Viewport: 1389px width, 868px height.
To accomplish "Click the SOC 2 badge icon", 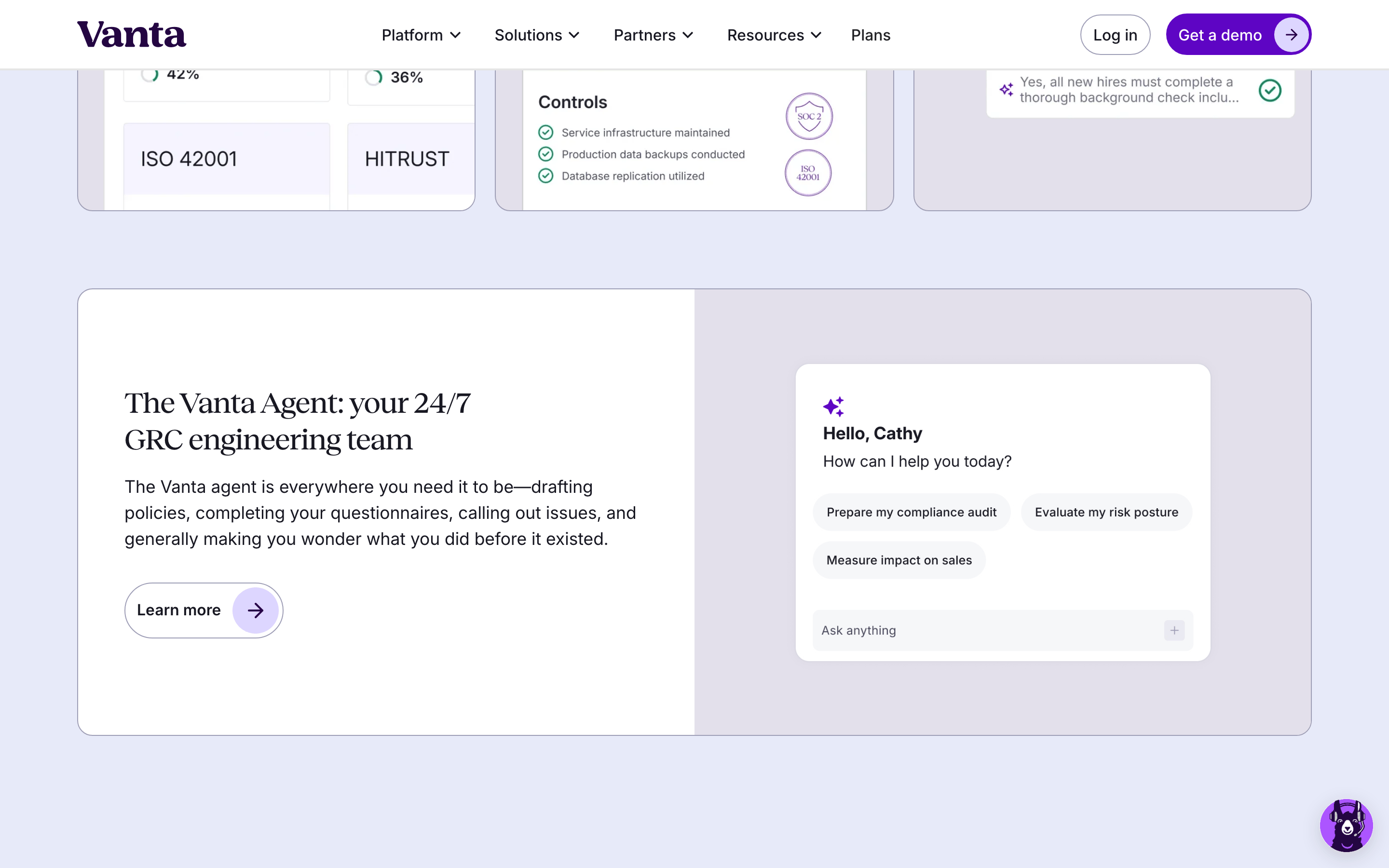I will click(809, 116).
